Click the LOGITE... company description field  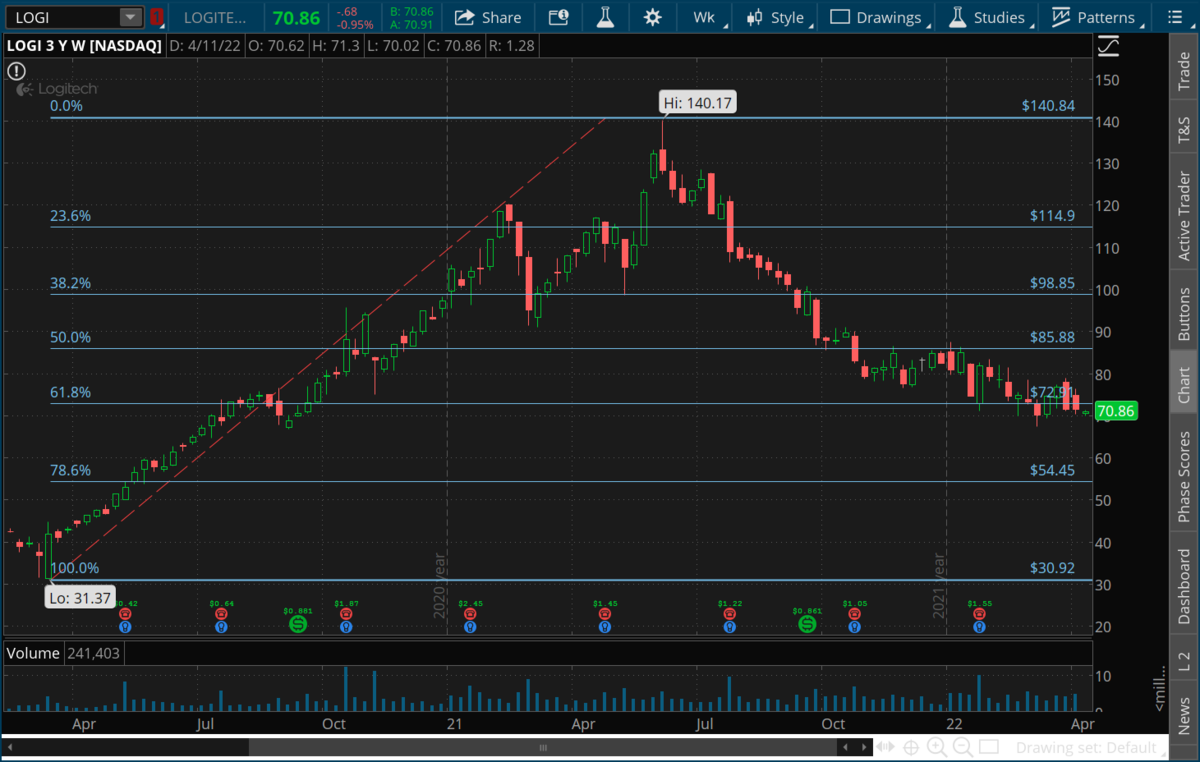click(215, 17)
